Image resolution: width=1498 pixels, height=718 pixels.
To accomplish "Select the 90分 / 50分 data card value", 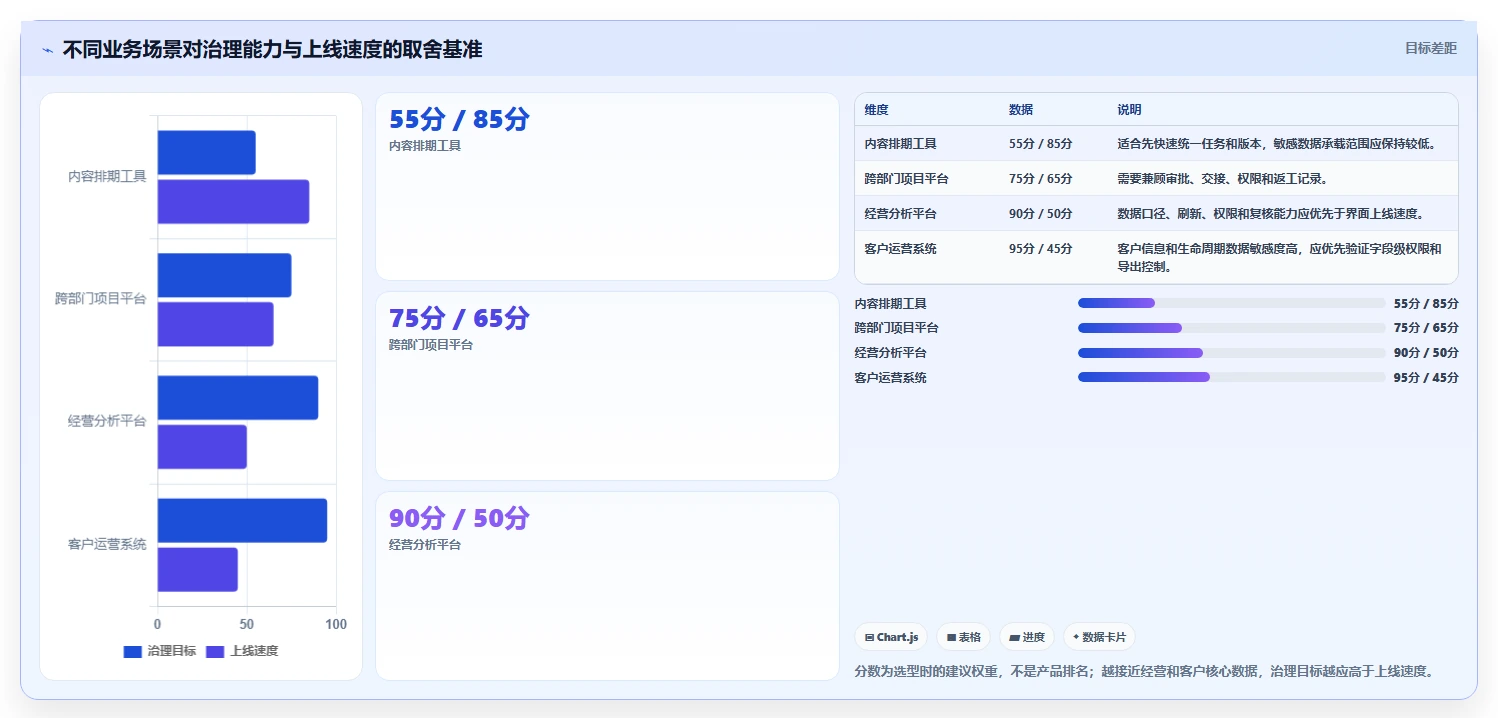I will pyautogui.click(x=459, y=519).
